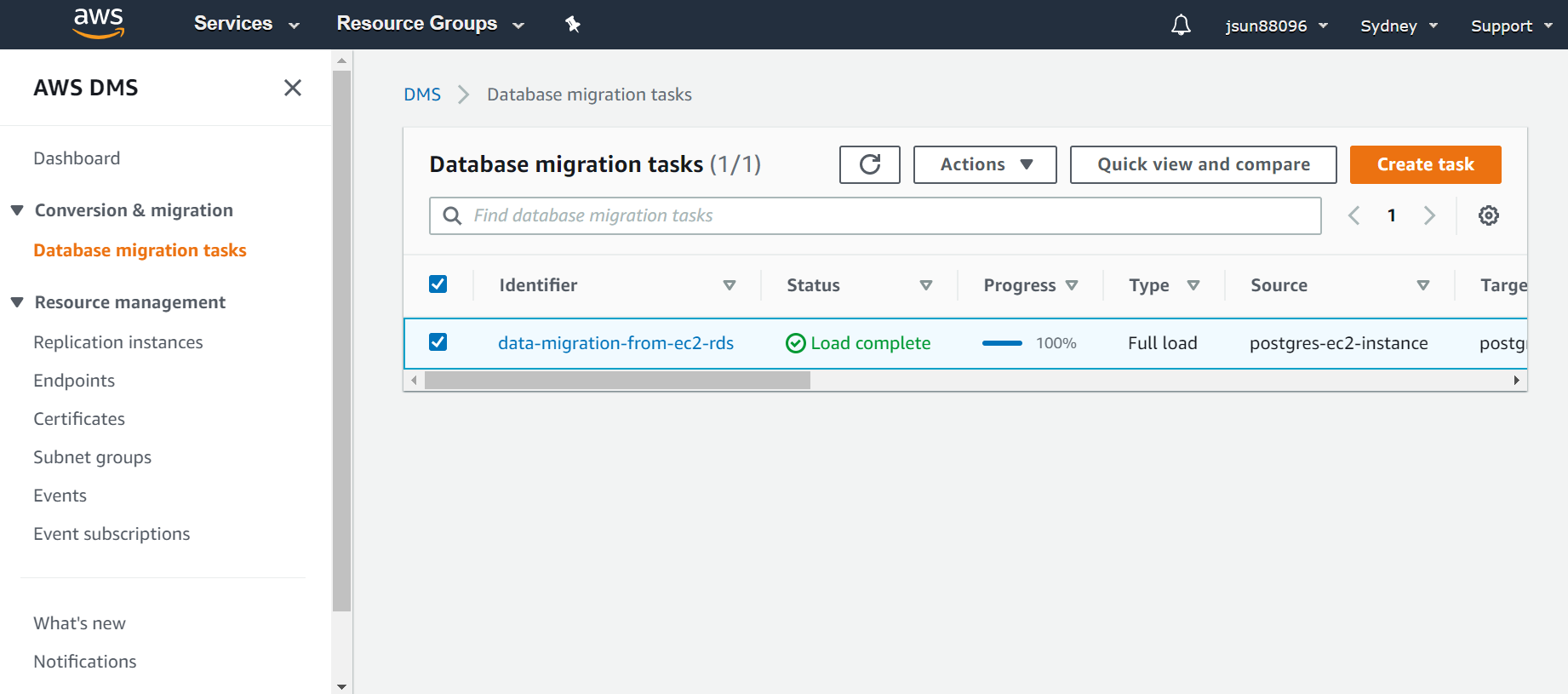Toggle the select-all header checkbox

pyautogui.click(x=438, y=284)
